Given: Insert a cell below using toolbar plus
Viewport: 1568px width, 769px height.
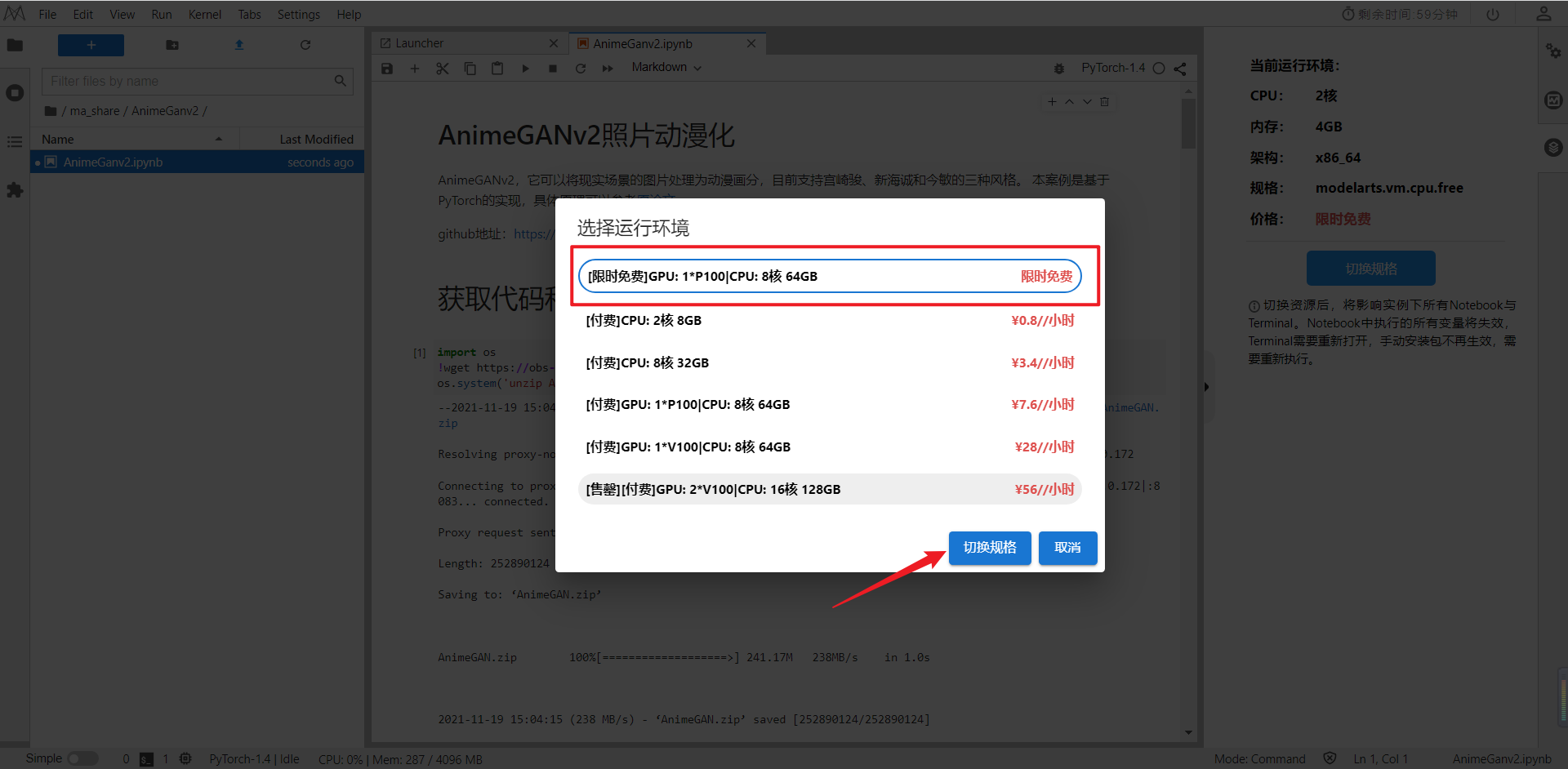Looking at the screenshot, I should pyautogui.click(x=415, y=69).
